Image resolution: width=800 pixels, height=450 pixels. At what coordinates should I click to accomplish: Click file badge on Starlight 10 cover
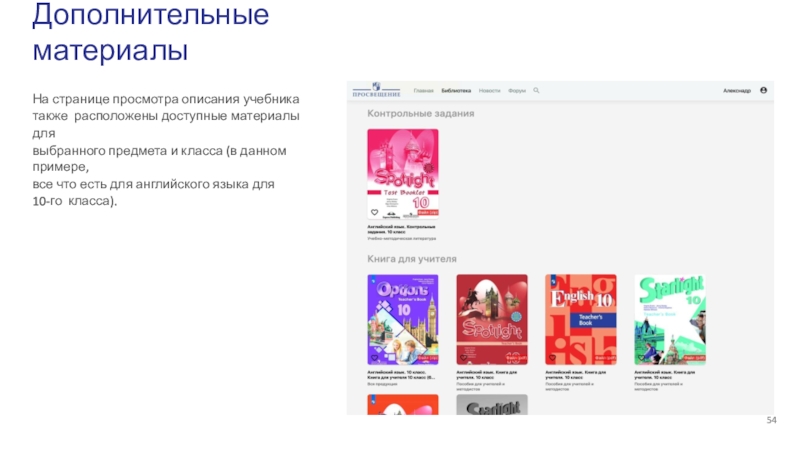tap(695, 358)
